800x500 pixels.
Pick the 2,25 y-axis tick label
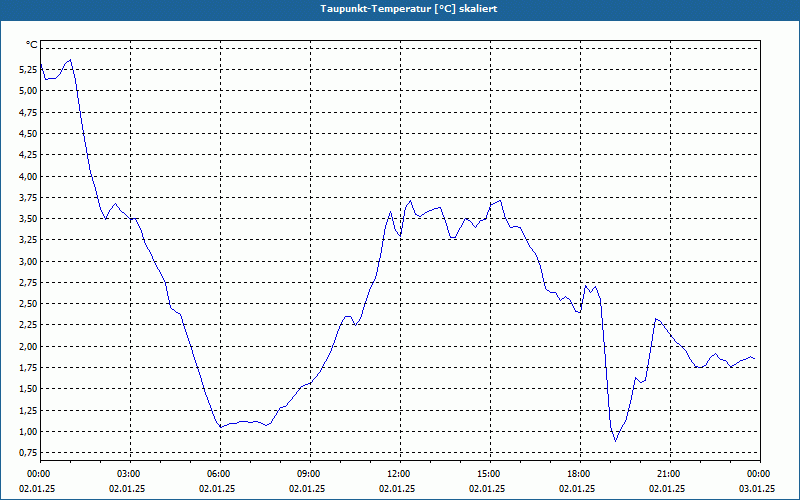[x=29, y=325]
